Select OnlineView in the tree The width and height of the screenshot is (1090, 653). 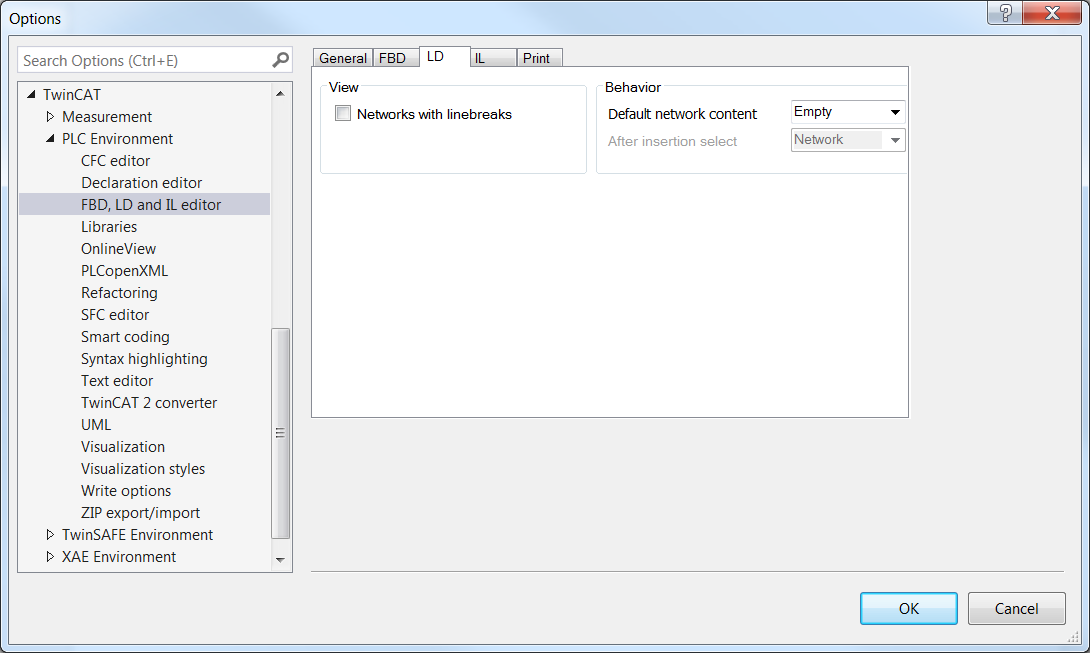coord(118,249)
